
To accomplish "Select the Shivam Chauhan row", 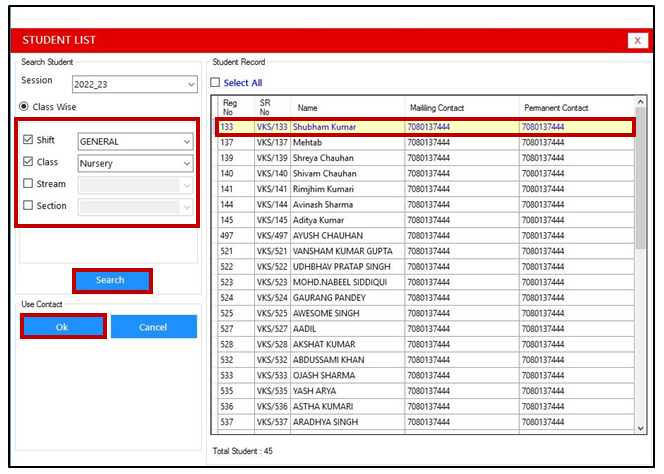I will coord(426,173).
